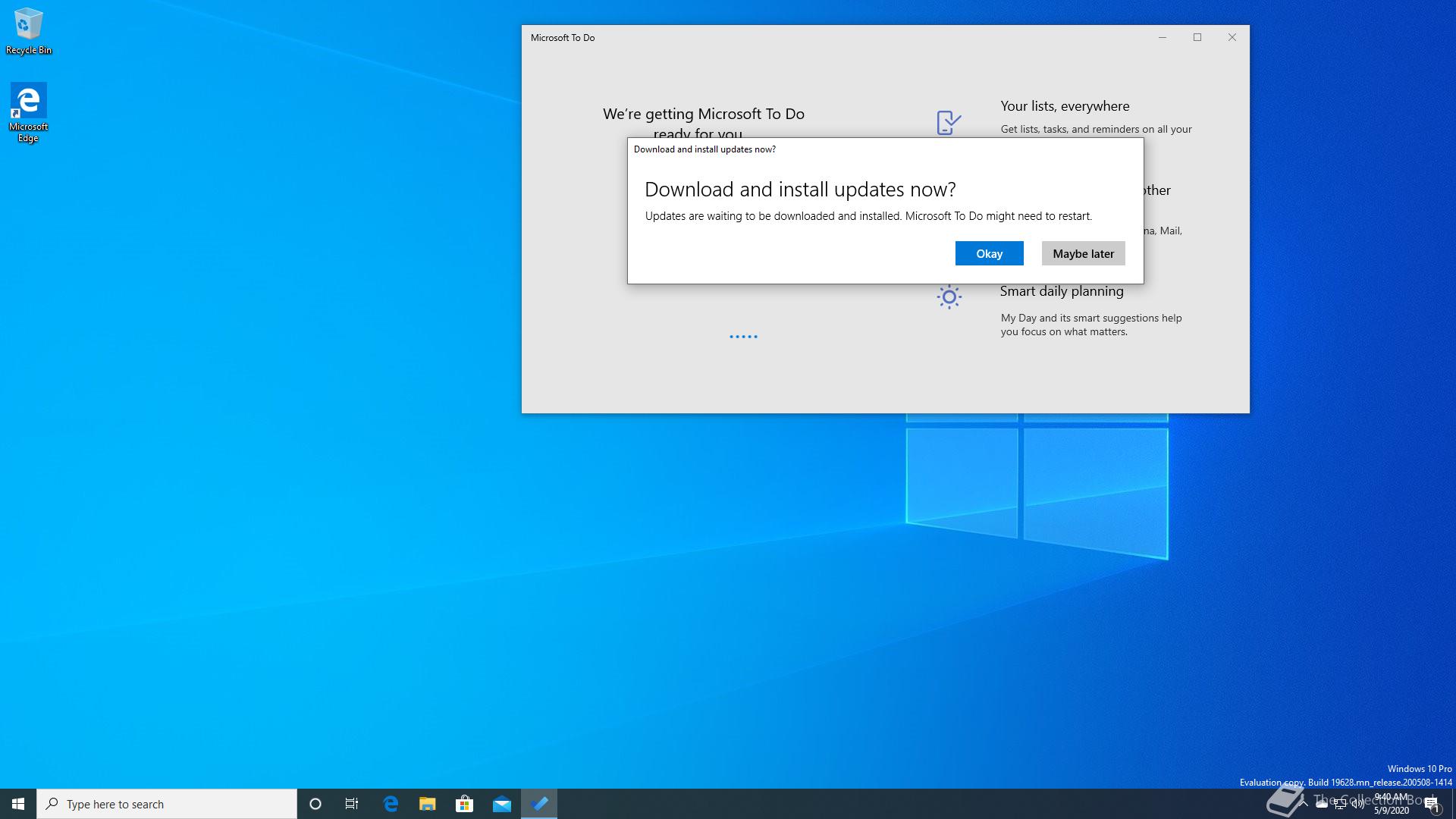
Task: Launch Edge from the taskbar
Action: pyautogui.click(x=391, y=804)
